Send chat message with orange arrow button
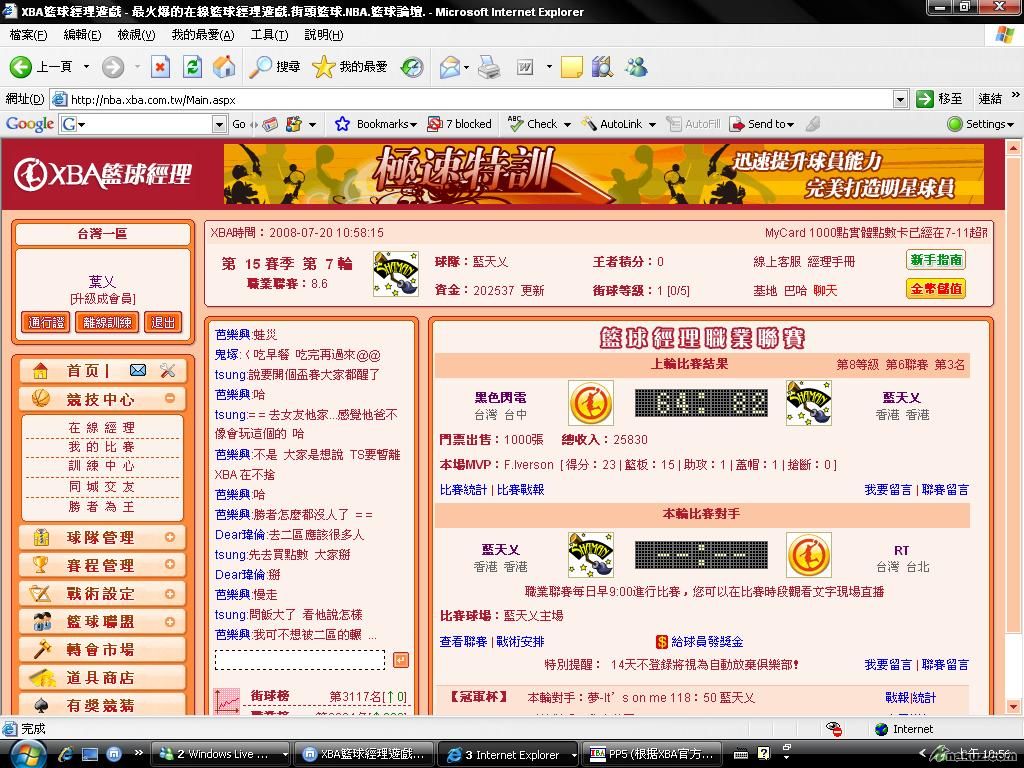1024x768 pixels. (401, 660)
